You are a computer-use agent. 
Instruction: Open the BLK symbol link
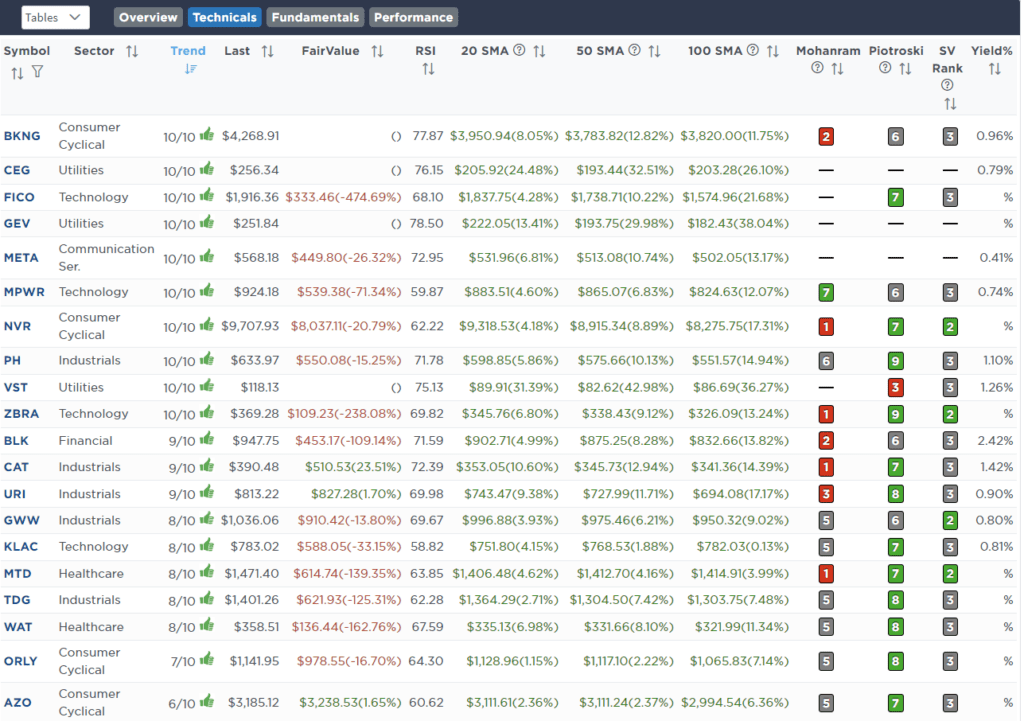point(16,441)
